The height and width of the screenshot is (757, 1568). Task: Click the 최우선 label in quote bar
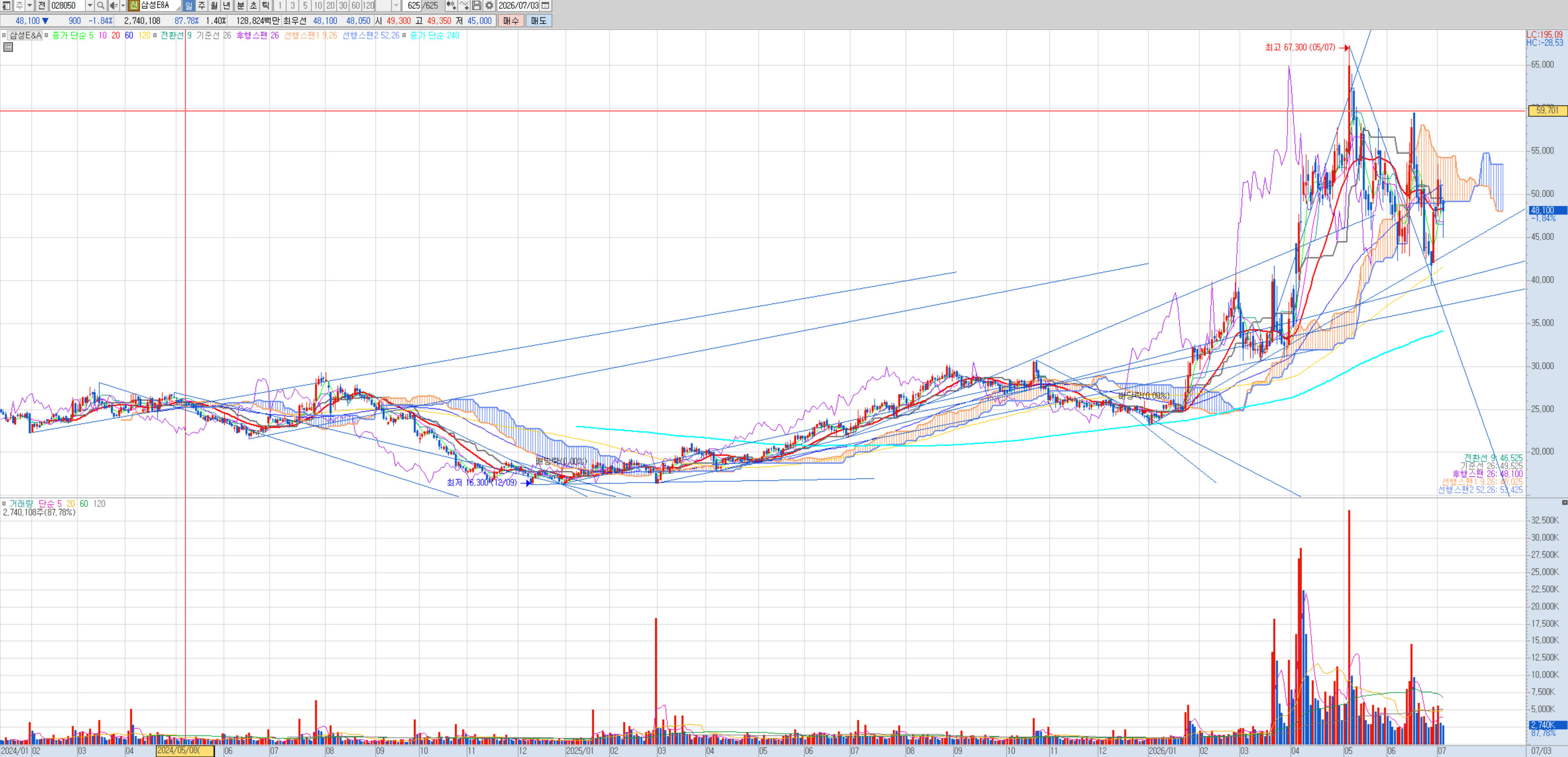pyautogui.click(x=295, y=21)
